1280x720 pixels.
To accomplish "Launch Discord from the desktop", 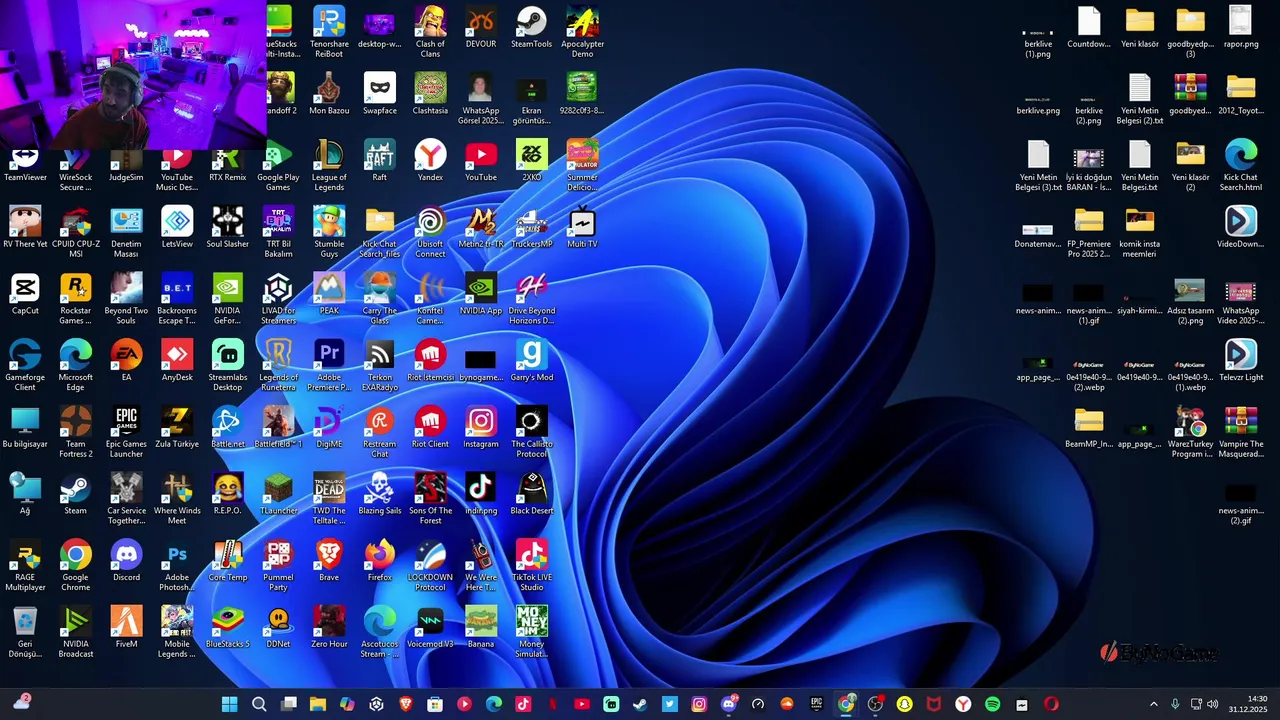I will pyautogui.click(x=126, y=561).
